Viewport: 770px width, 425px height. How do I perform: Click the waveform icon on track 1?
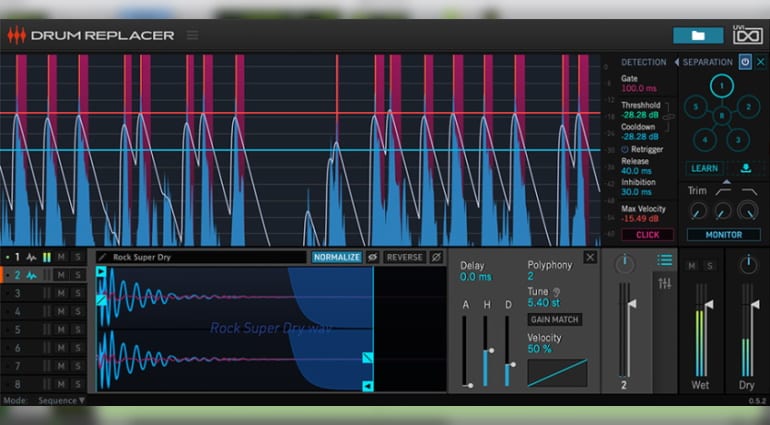31,257
